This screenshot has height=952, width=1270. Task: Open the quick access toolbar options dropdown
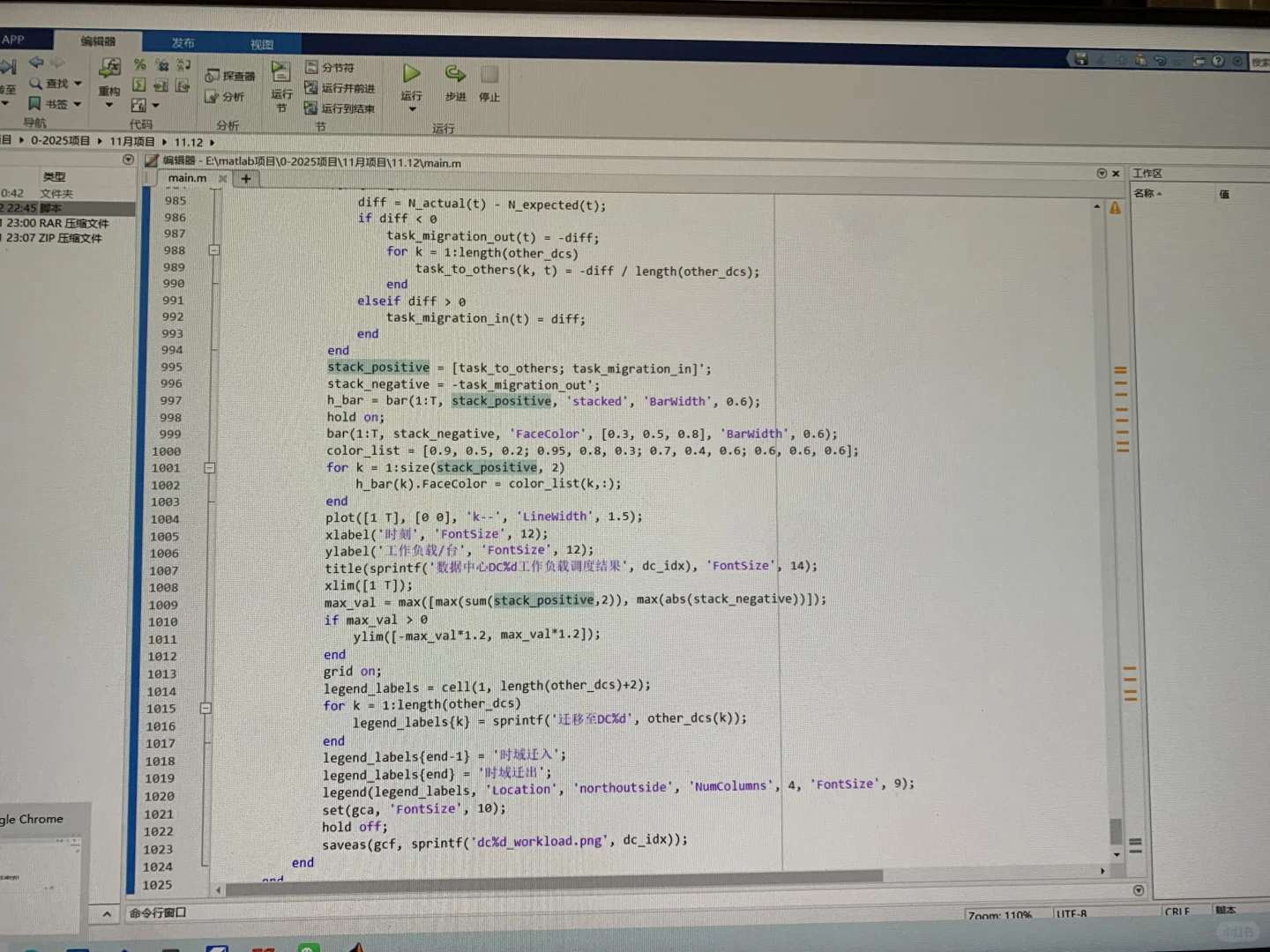(x=1237, y=62)
